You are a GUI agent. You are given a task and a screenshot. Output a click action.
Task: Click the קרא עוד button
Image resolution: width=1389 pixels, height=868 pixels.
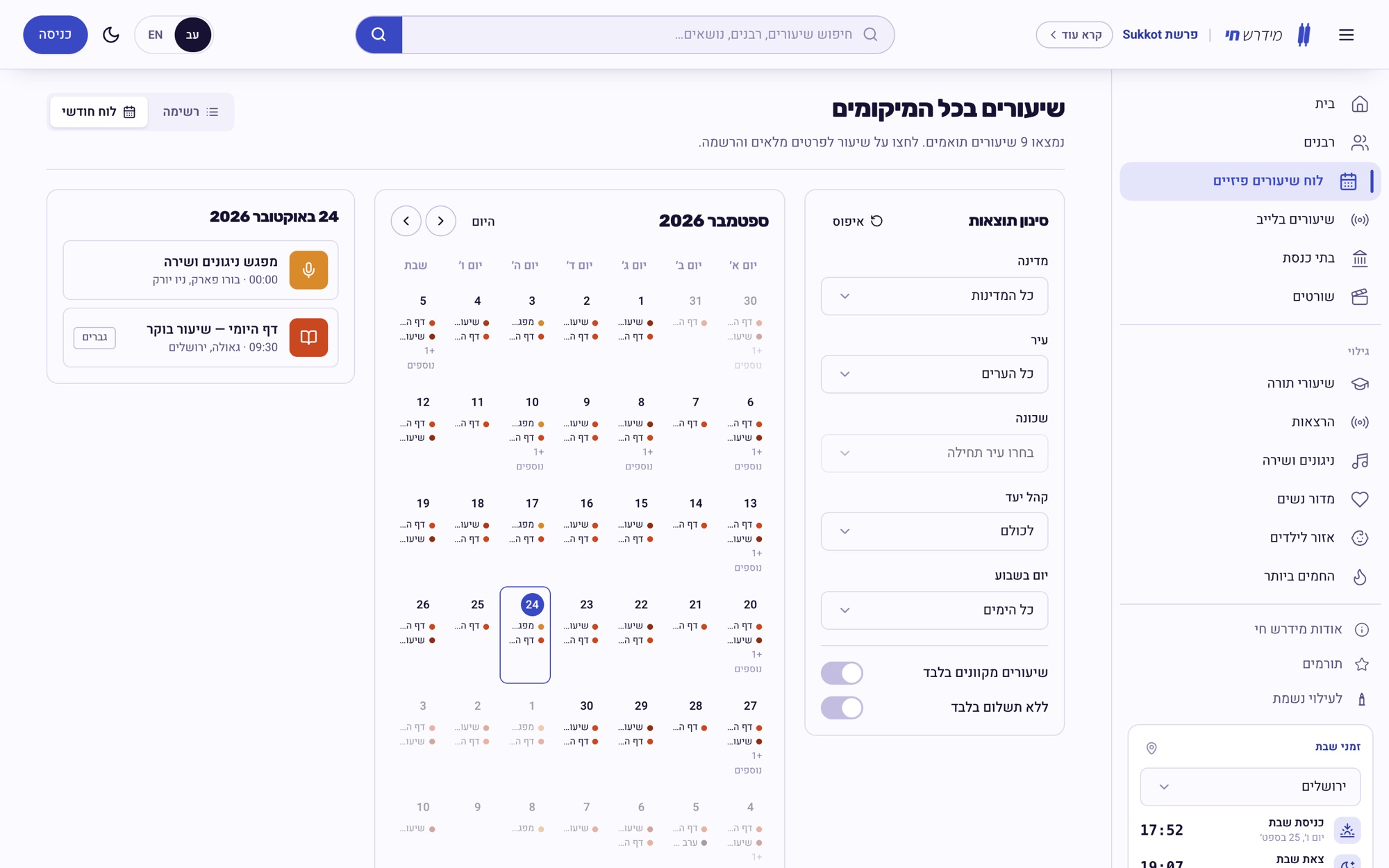pyautogui.click(x=1074, y=35)
